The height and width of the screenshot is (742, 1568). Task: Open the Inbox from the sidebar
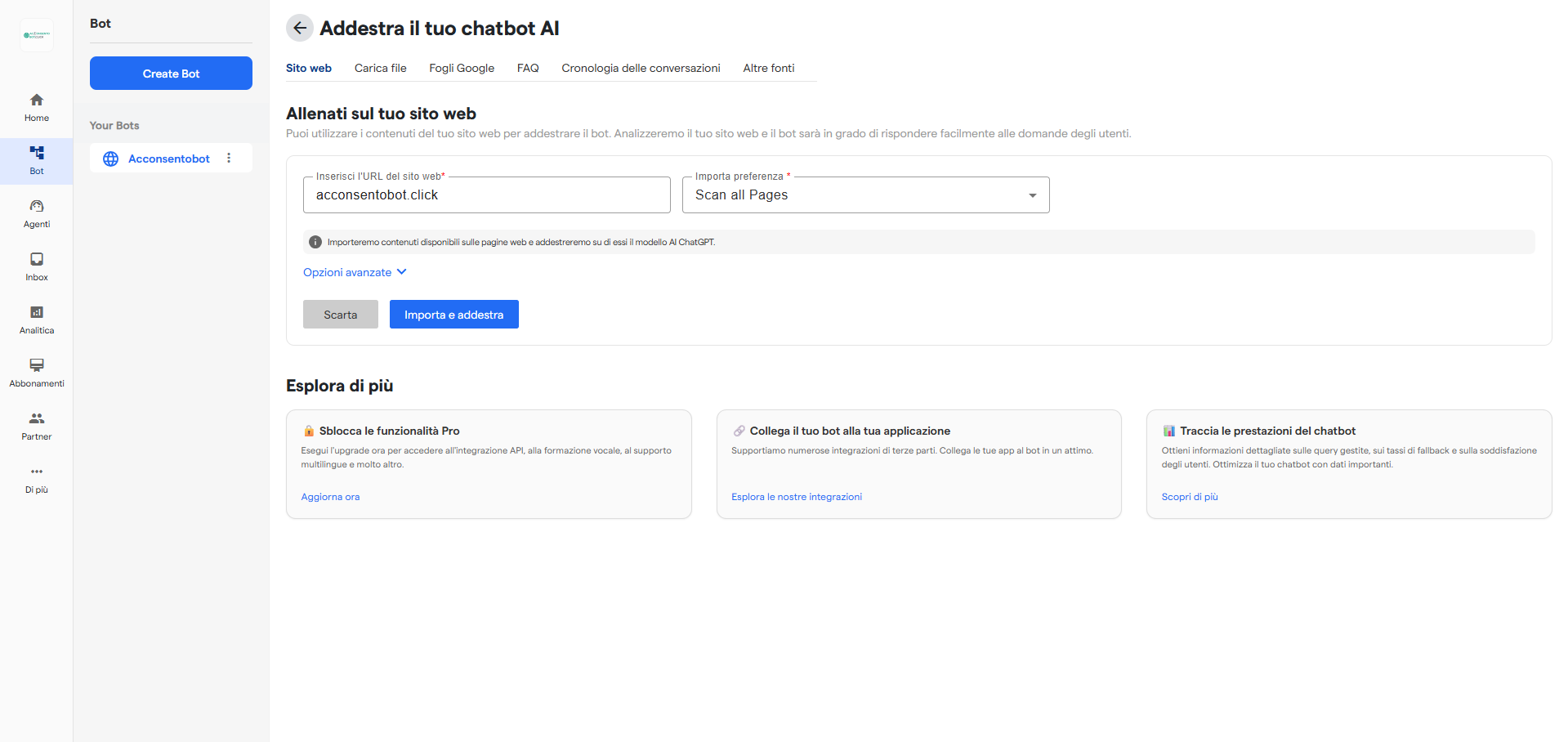(36, 266)
